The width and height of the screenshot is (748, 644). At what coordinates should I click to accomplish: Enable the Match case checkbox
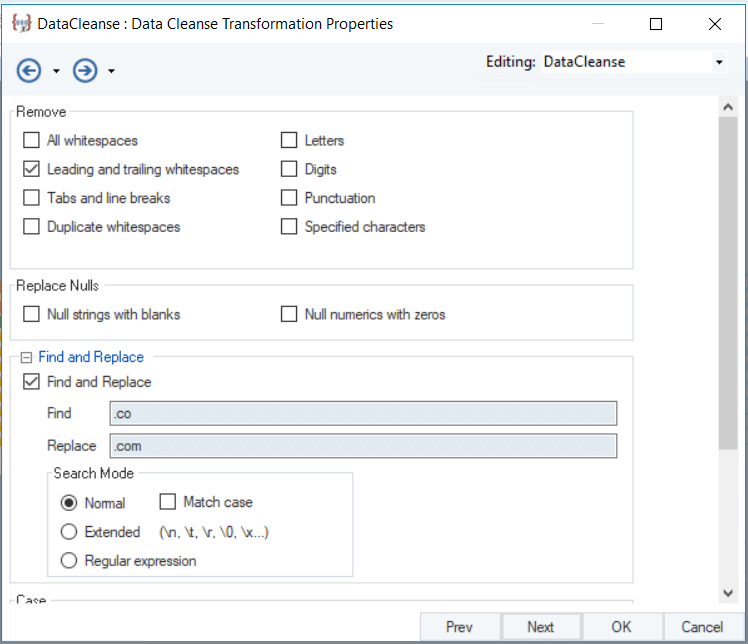tap(167, 502)
